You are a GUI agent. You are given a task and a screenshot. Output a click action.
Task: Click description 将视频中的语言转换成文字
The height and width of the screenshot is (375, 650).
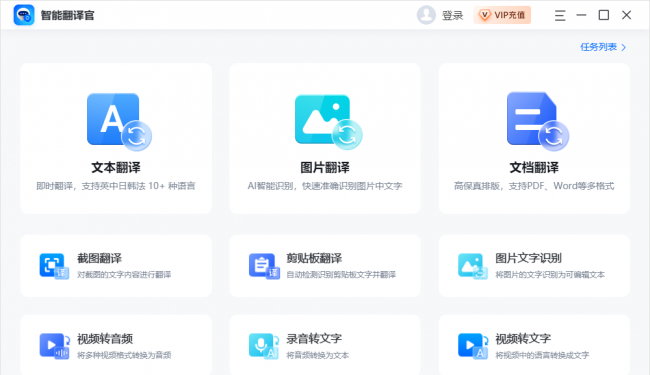[x=542, y=355]
